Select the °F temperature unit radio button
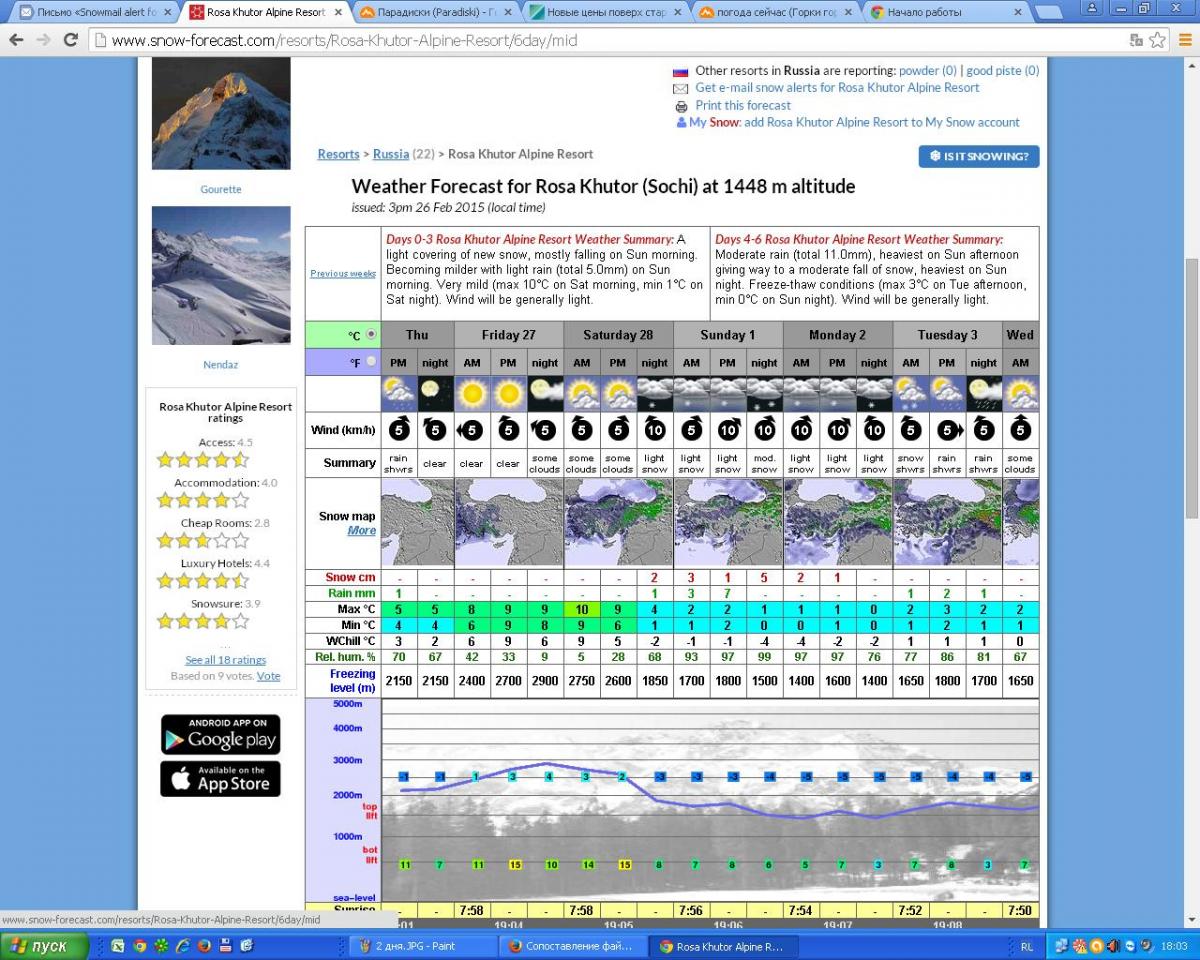Image resolution: width=1200 pixels, height=960 pixels. coord(371,362)
